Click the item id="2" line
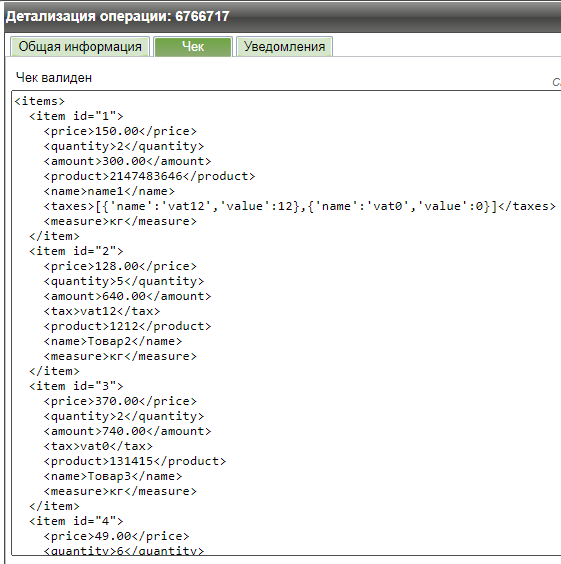This screenshot has width=561, height=564. [76, 251]
